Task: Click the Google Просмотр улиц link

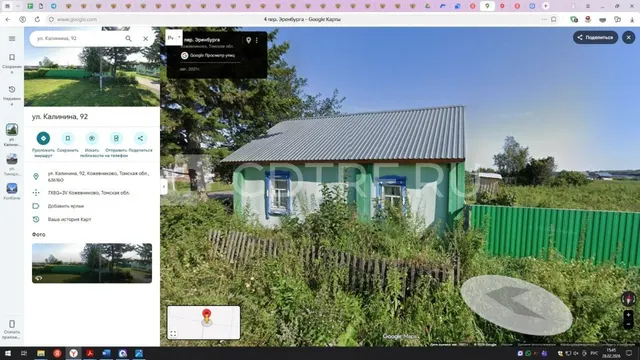Action: 212,55
